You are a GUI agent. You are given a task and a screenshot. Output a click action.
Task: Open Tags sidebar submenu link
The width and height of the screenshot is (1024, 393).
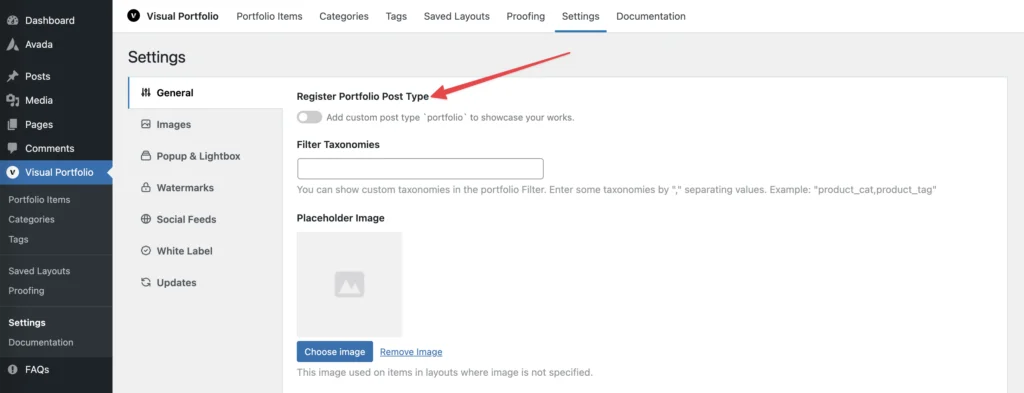coord(18,240)
